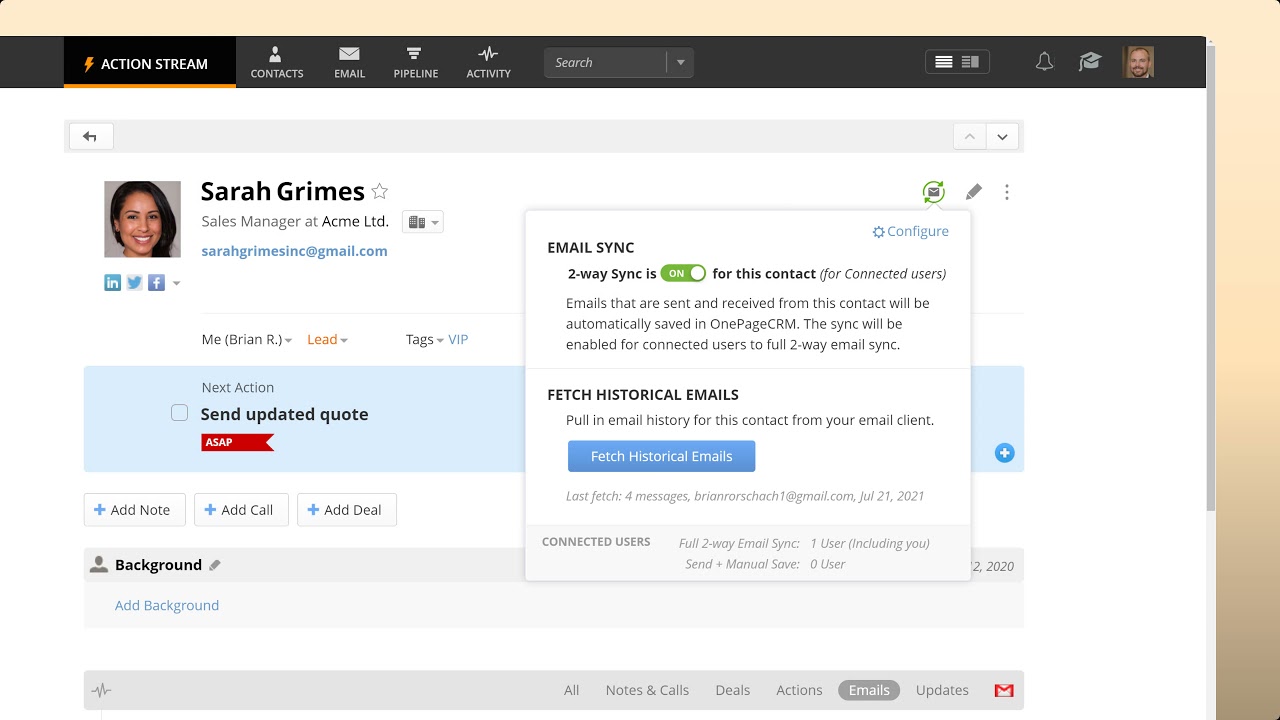Toggle 2-way Sync switch off

tap(683, 273)
